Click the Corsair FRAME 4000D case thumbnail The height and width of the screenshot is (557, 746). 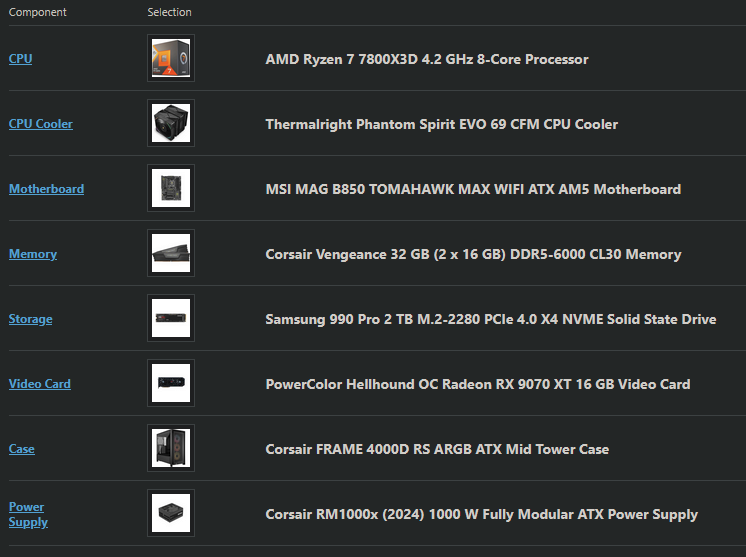[171, 448]
